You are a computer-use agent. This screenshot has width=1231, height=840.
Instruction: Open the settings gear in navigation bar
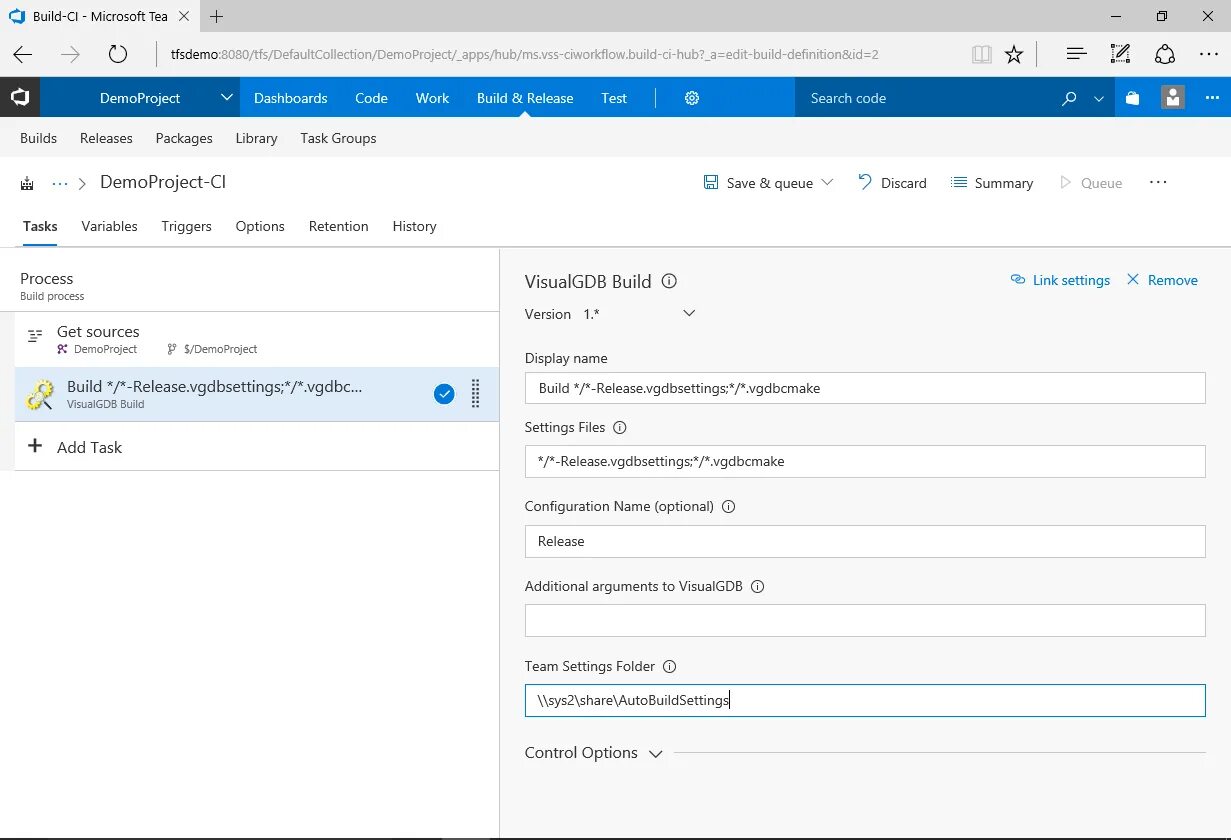[x=691, y=98]
